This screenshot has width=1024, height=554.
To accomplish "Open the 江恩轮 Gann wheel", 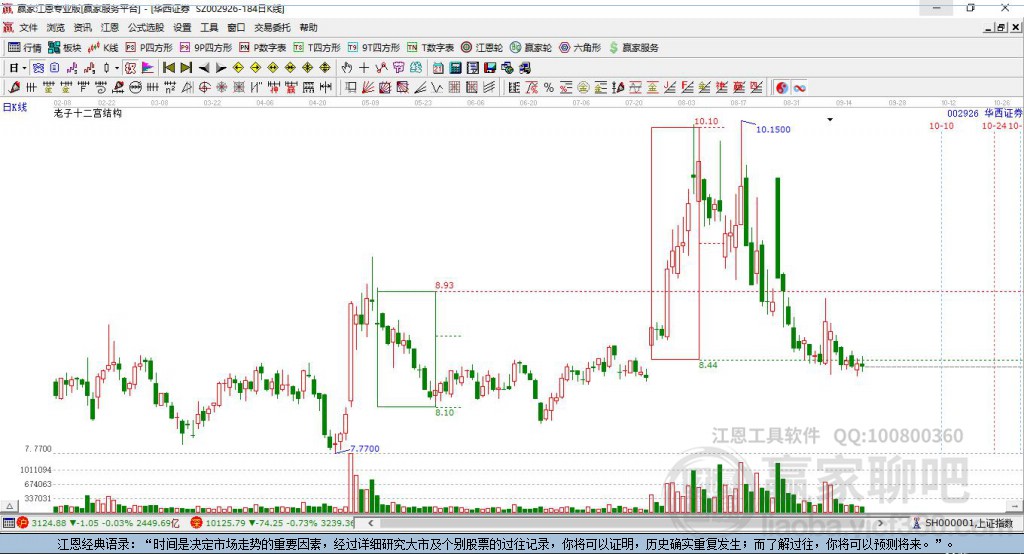I will click(x=482, y=48).
